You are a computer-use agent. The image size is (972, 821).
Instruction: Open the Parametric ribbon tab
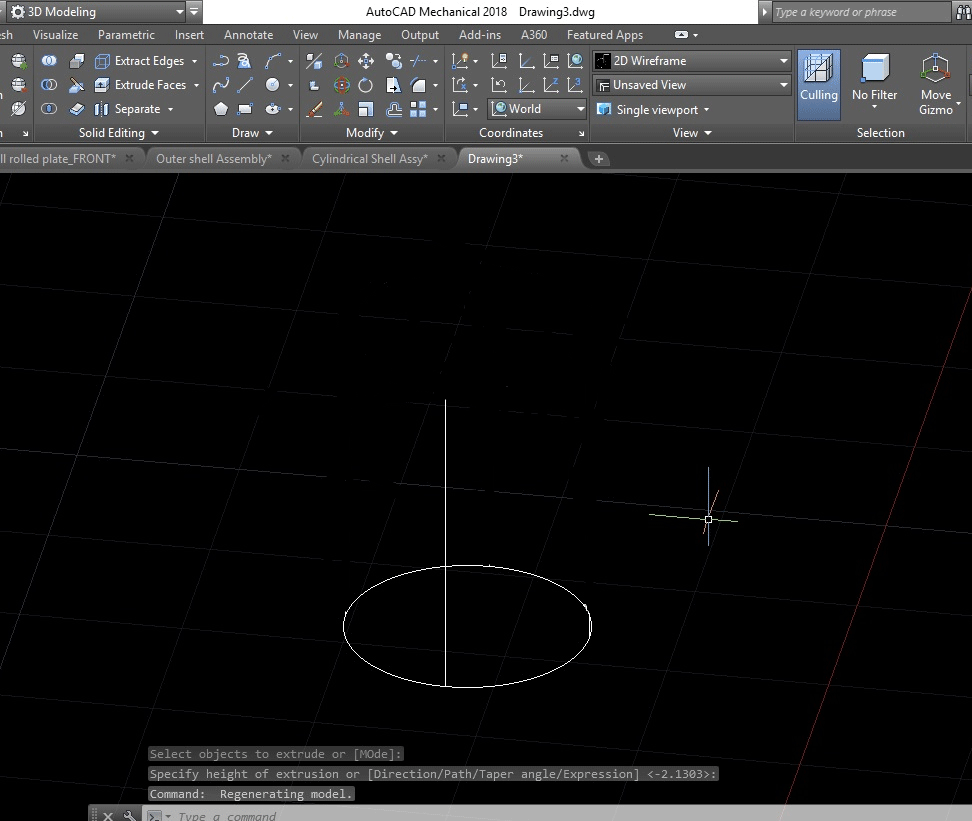(126, 35)
